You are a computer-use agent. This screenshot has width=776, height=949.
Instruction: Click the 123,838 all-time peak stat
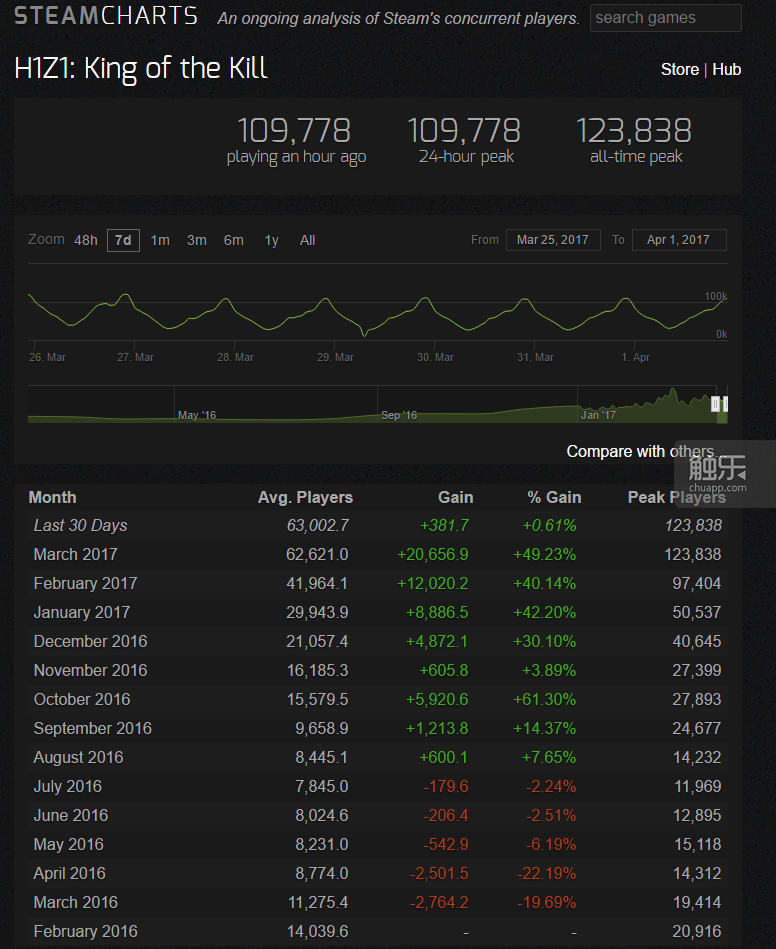tap(634, 140)
